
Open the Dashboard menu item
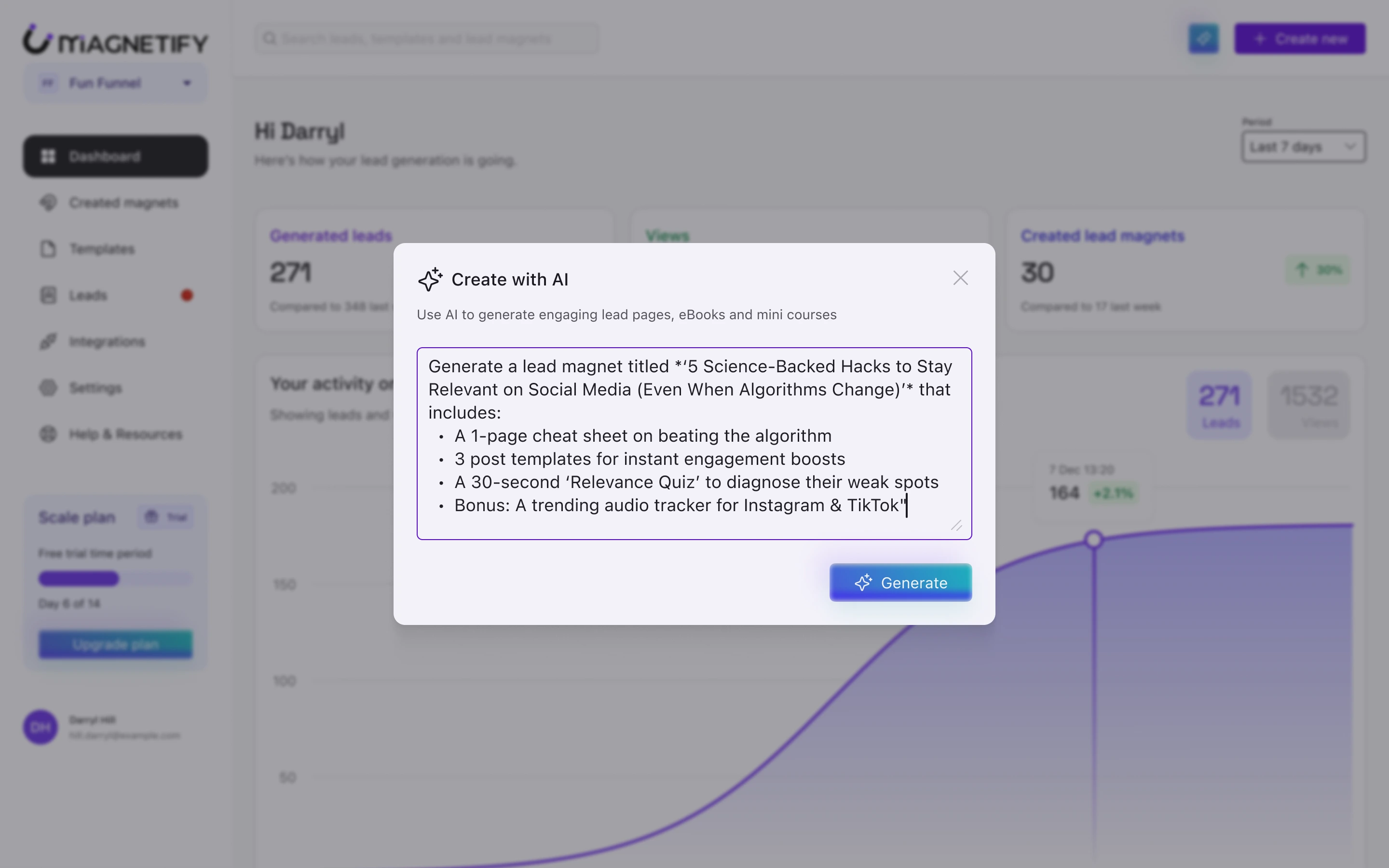click(x=115, y=156)
